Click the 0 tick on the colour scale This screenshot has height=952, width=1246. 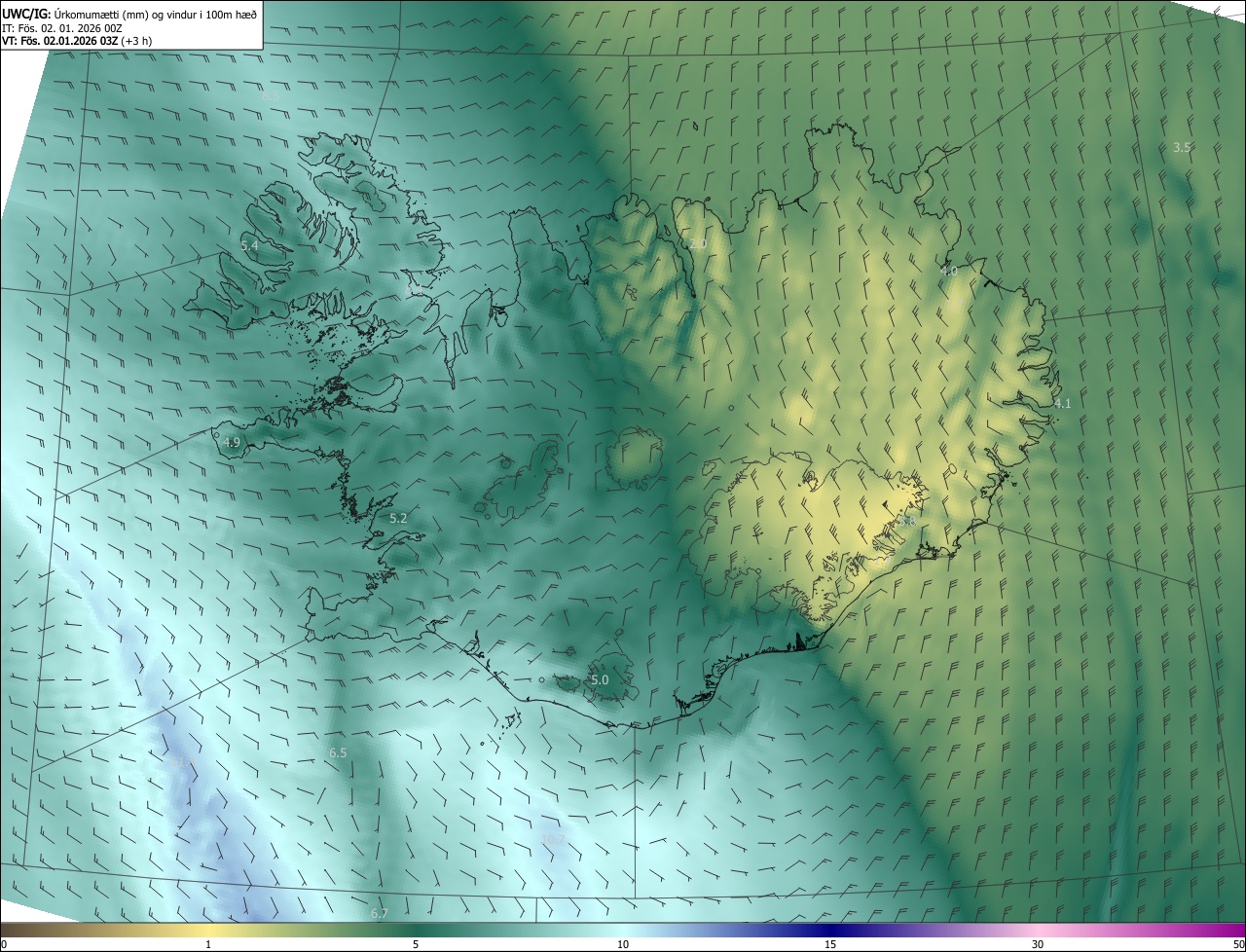(4, 944)
